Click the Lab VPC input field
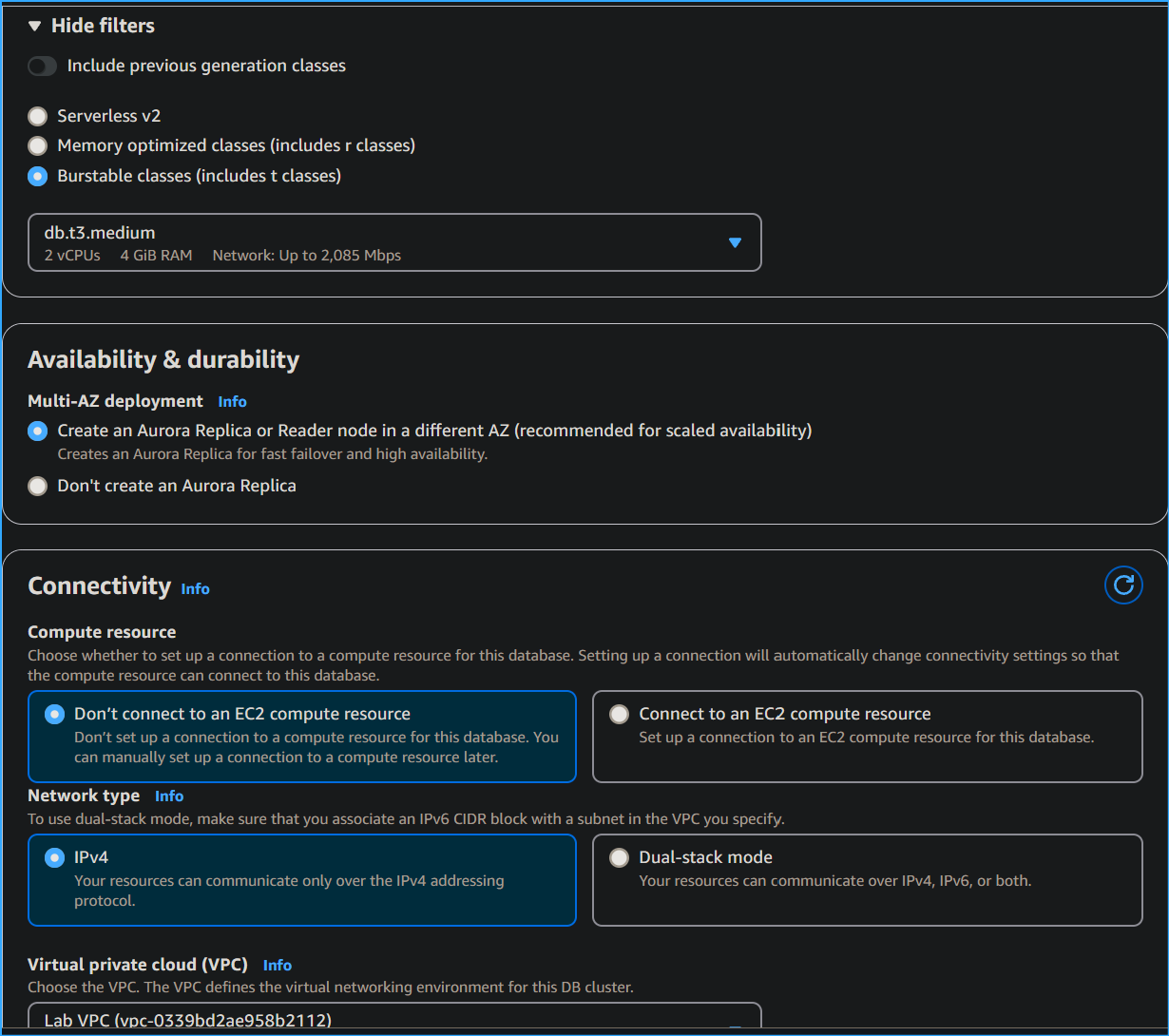Image resolution: width=1169 pixels, height=1036 pixels. click(380, 1022)
